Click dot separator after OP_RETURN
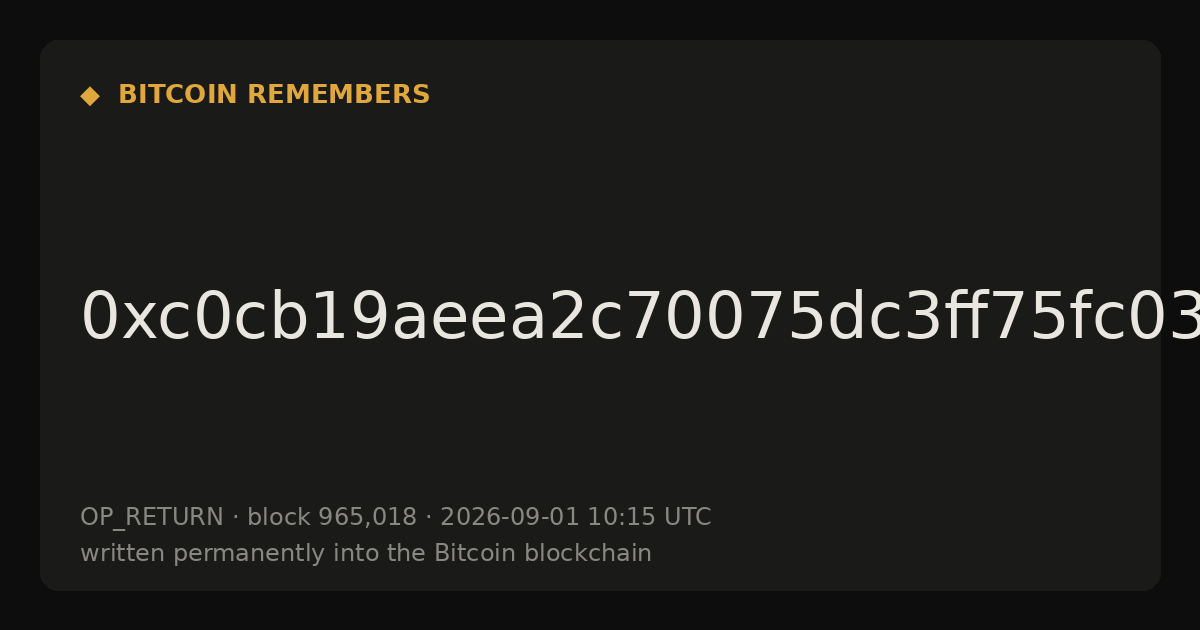 [x=236, y=518]
